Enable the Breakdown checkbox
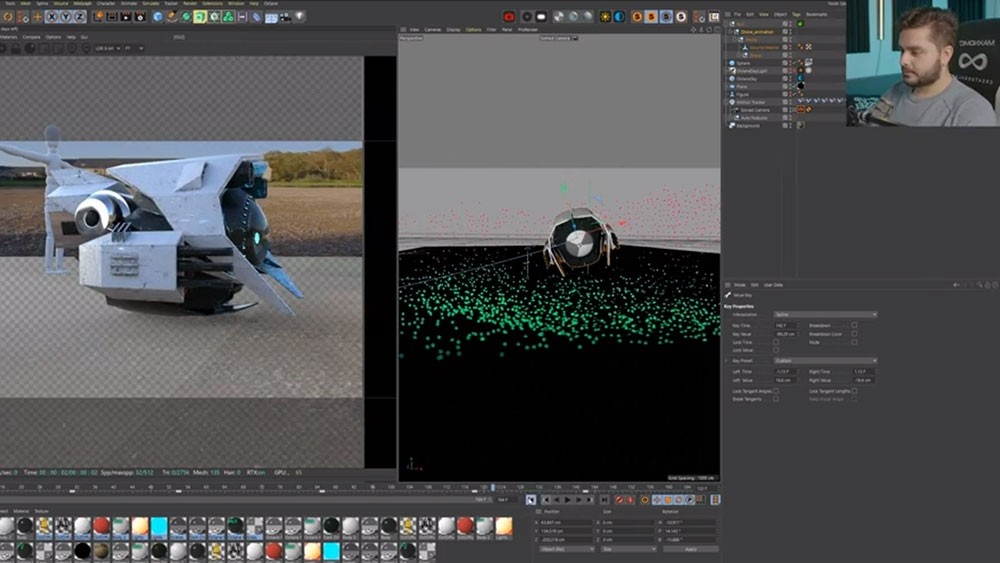This screenshot has width=1000, height=563. 854,325
